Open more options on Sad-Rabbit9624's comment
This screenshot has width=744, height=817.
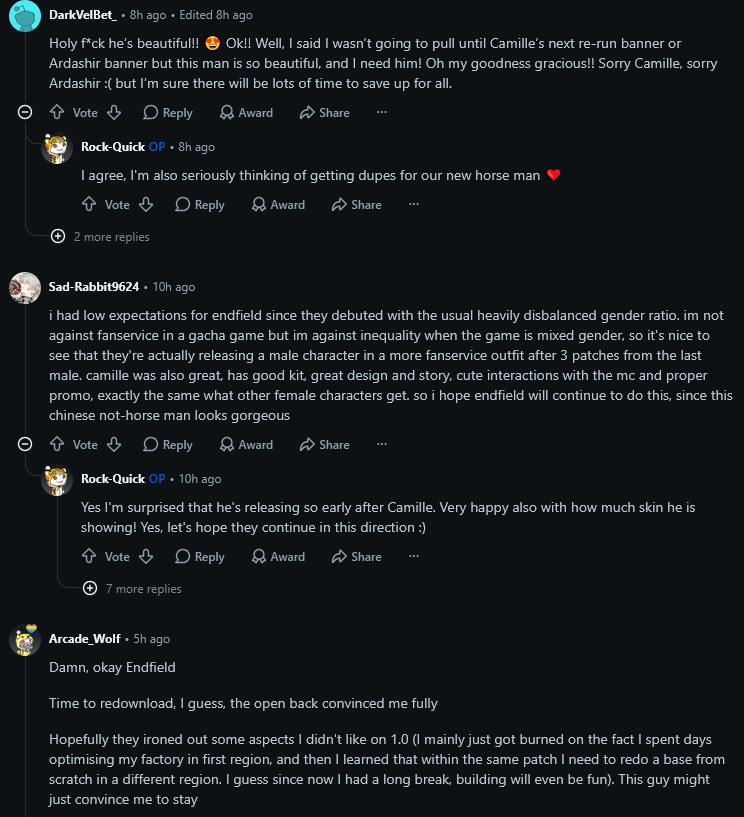(382, 444)
